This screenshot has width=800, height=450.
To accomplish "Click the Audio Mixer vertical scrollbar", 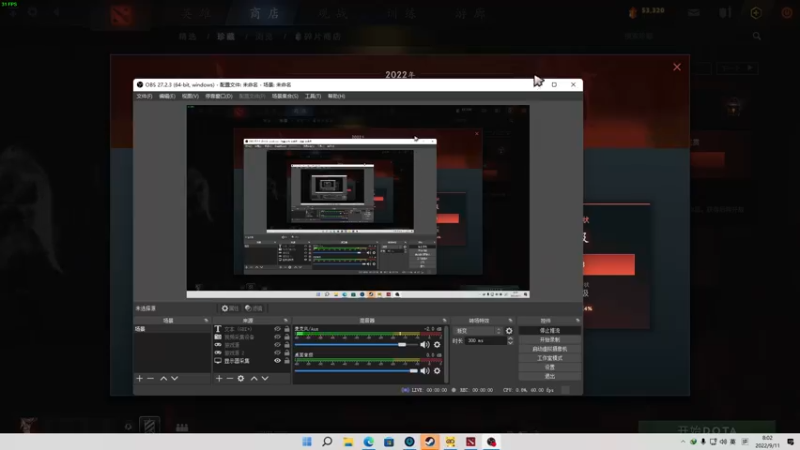I will click(446, 354).
